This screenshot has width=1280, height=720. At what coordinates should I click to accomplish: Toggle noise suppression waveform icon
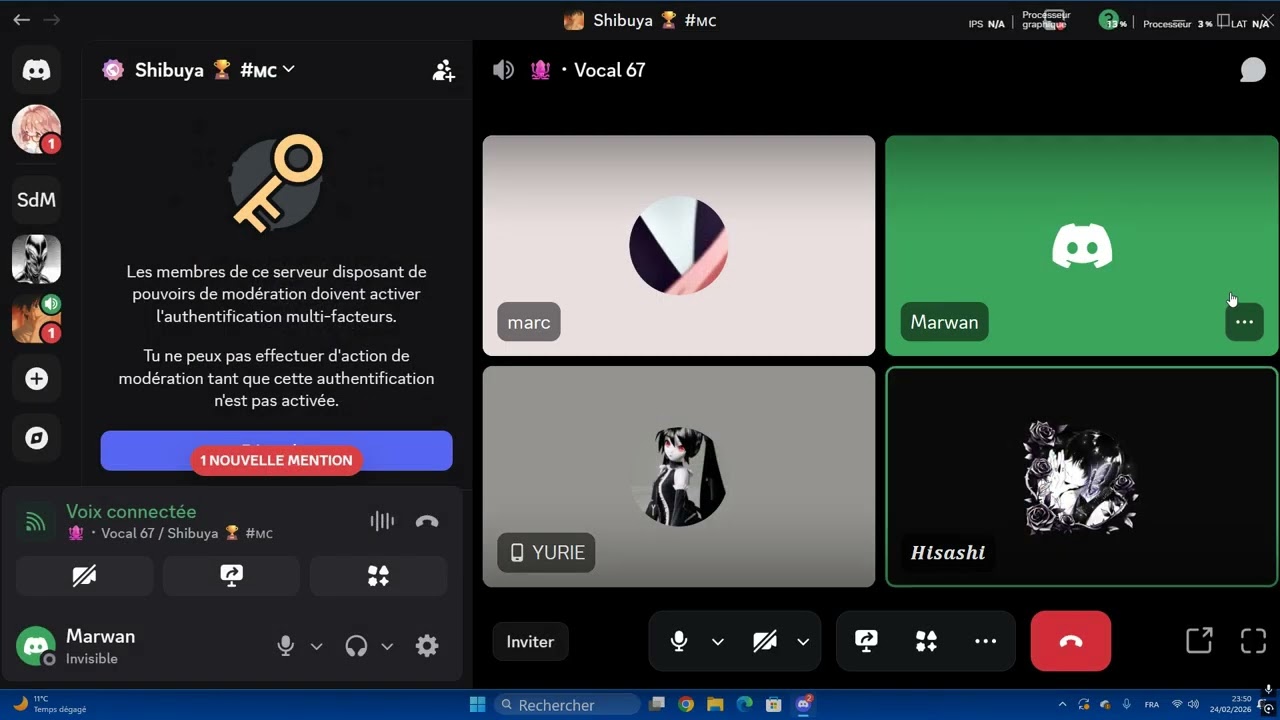click(x=382, y=521)
